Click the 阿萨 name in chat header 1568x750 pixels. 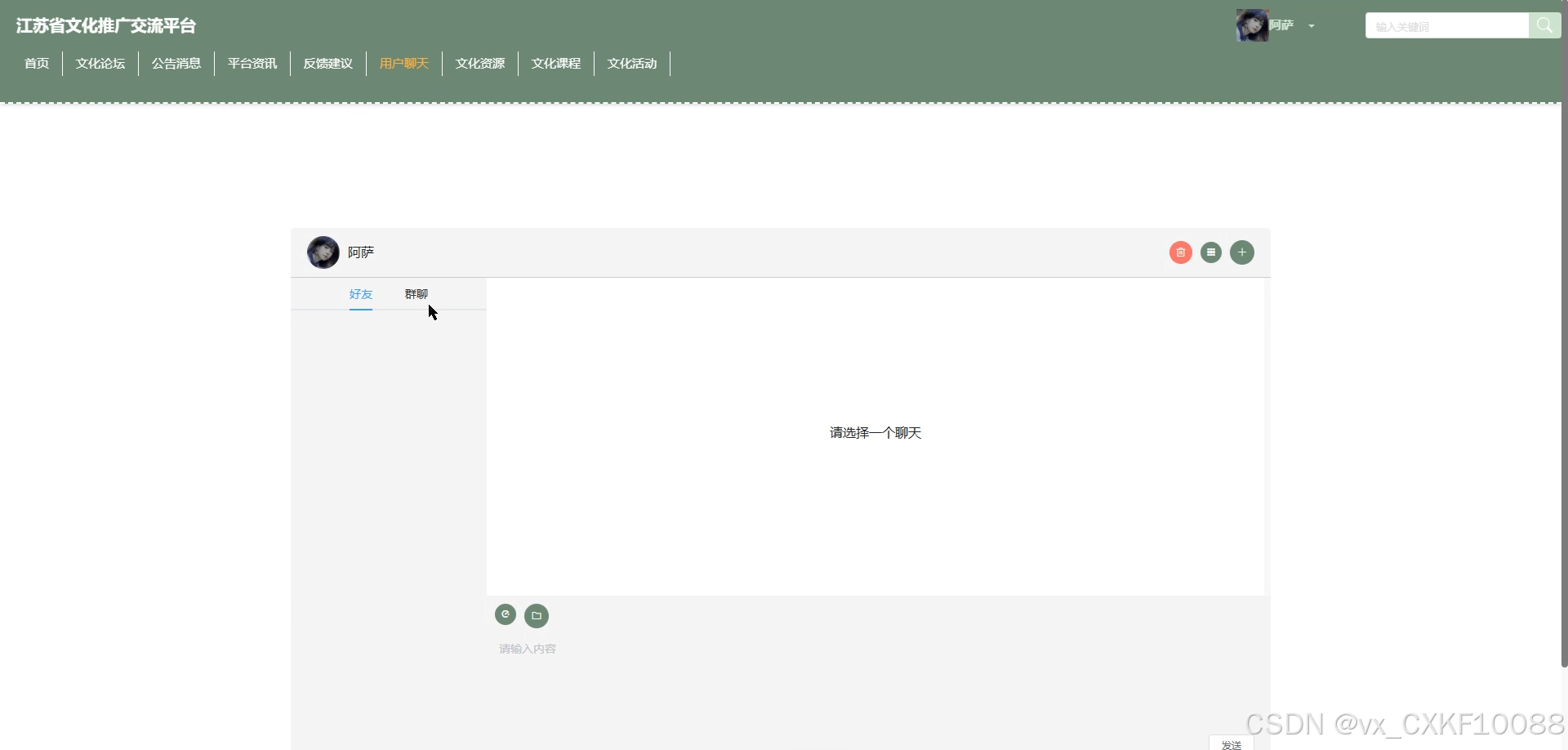point(361,252)
